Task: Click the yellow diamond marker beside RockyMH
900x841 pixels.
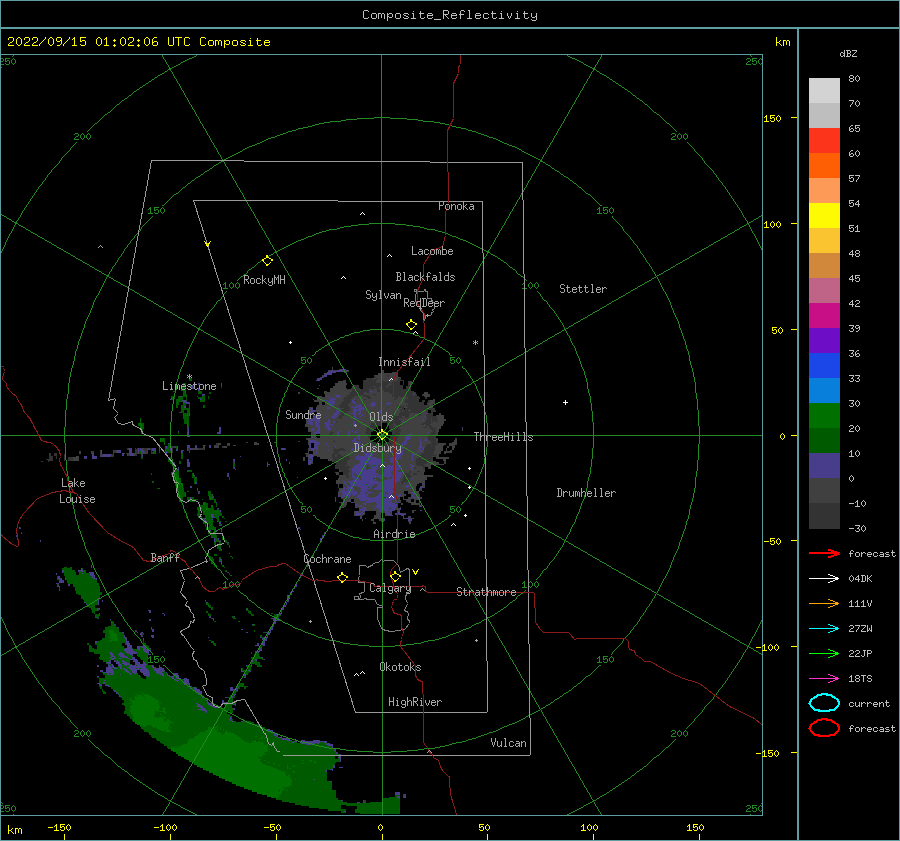Action: [x=267, y=261]
